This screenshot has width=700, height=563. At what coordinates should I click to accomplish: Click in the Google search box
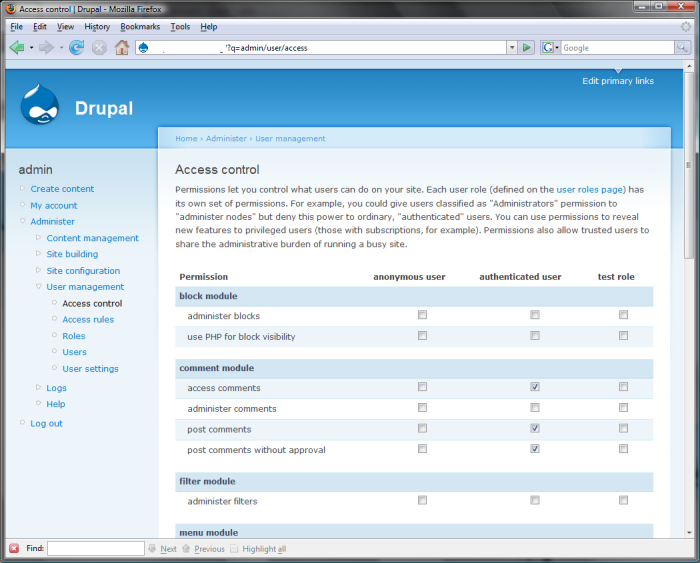coord(617,47)
